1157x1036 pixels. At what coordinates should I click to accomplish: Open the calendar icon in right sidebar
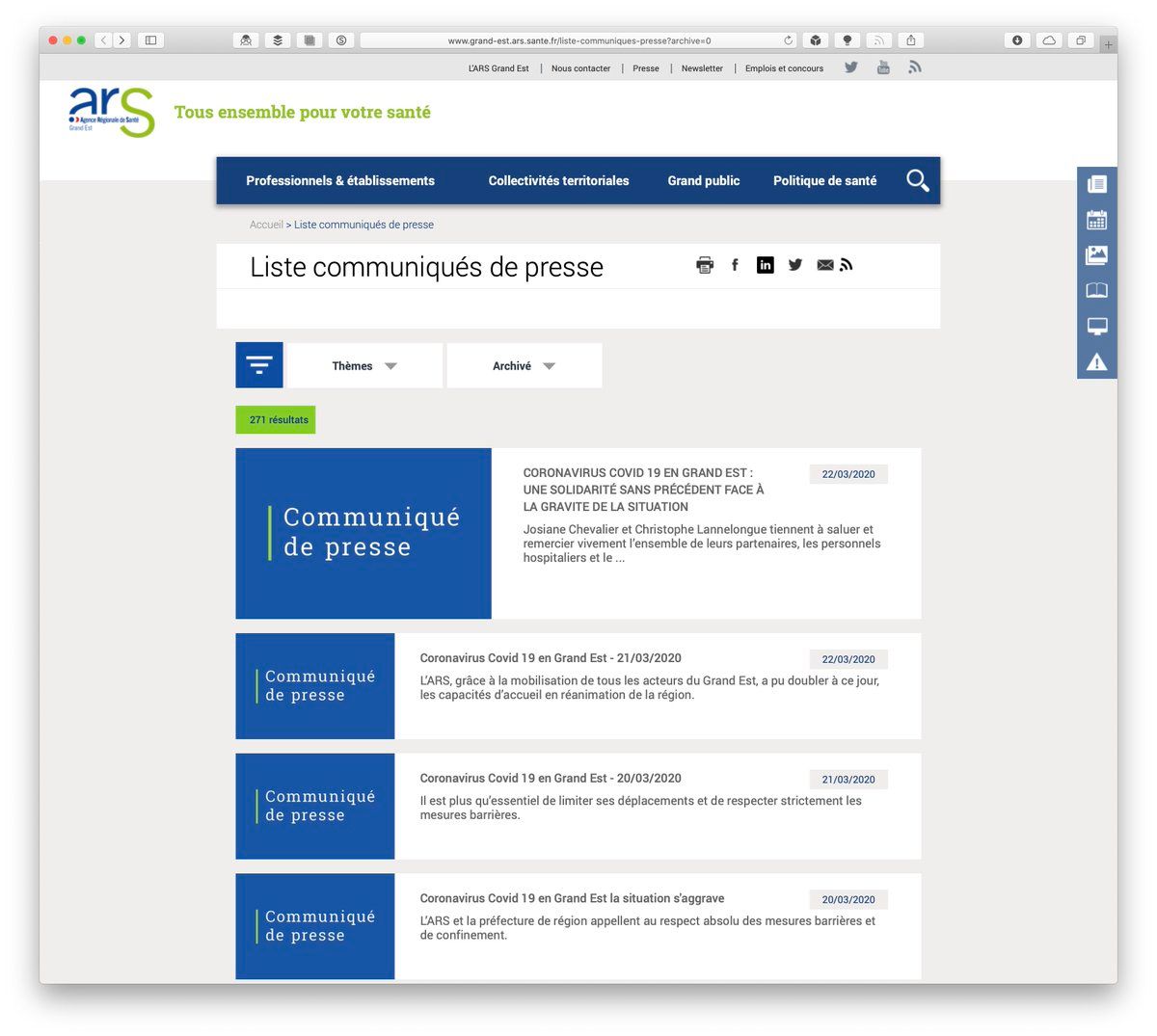(x=1096, y=220)
